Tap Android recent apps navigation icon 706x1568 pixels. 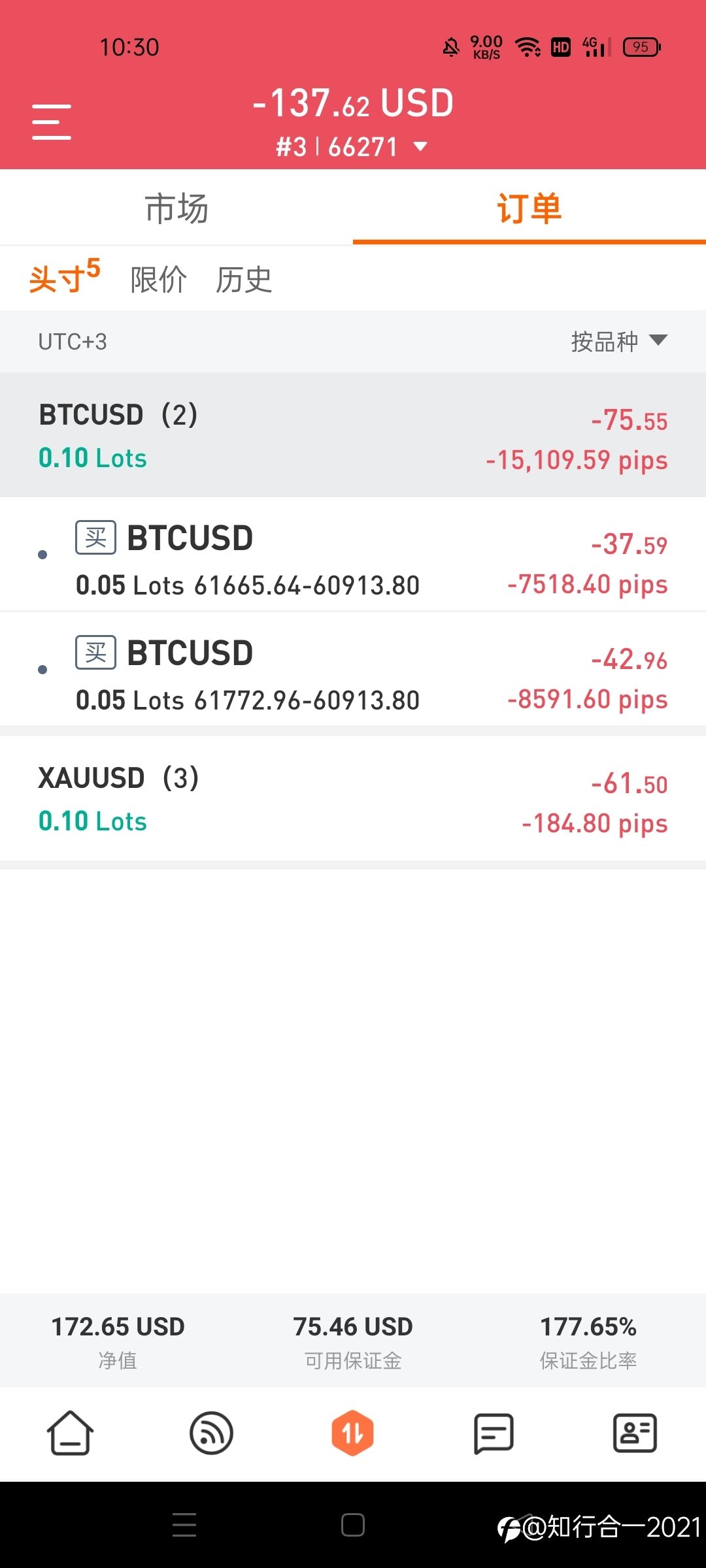click(x=184, y=1525)
